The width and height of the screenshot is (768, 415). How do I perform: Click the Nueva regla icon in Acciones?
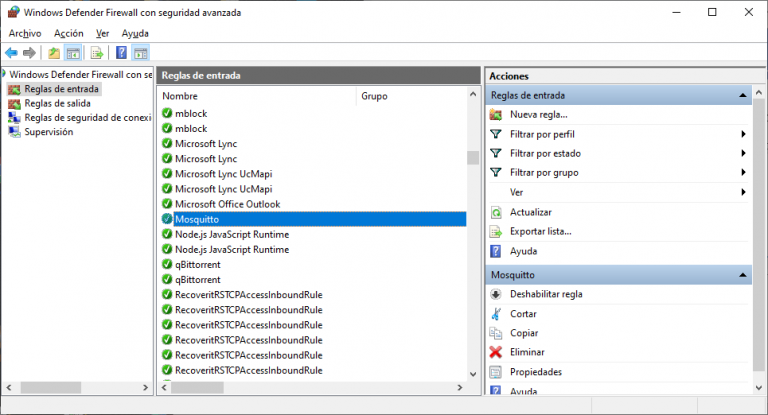pos(496,115)
